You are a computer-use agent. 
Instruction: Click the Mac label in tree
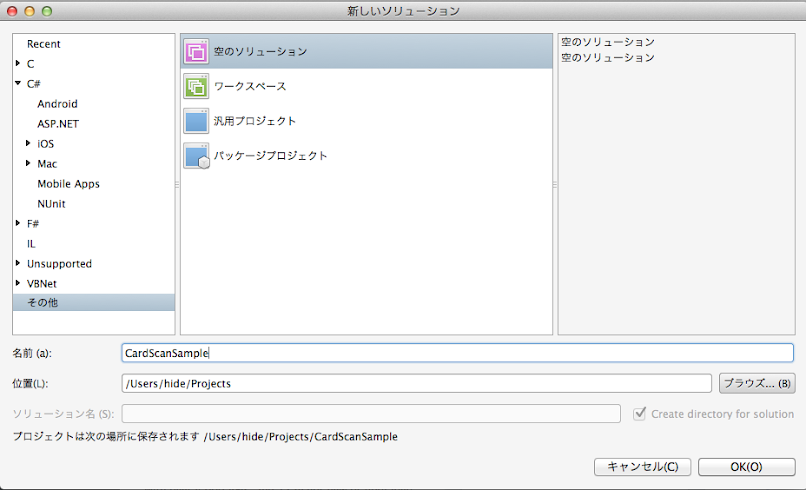click(x=47, y=164)
